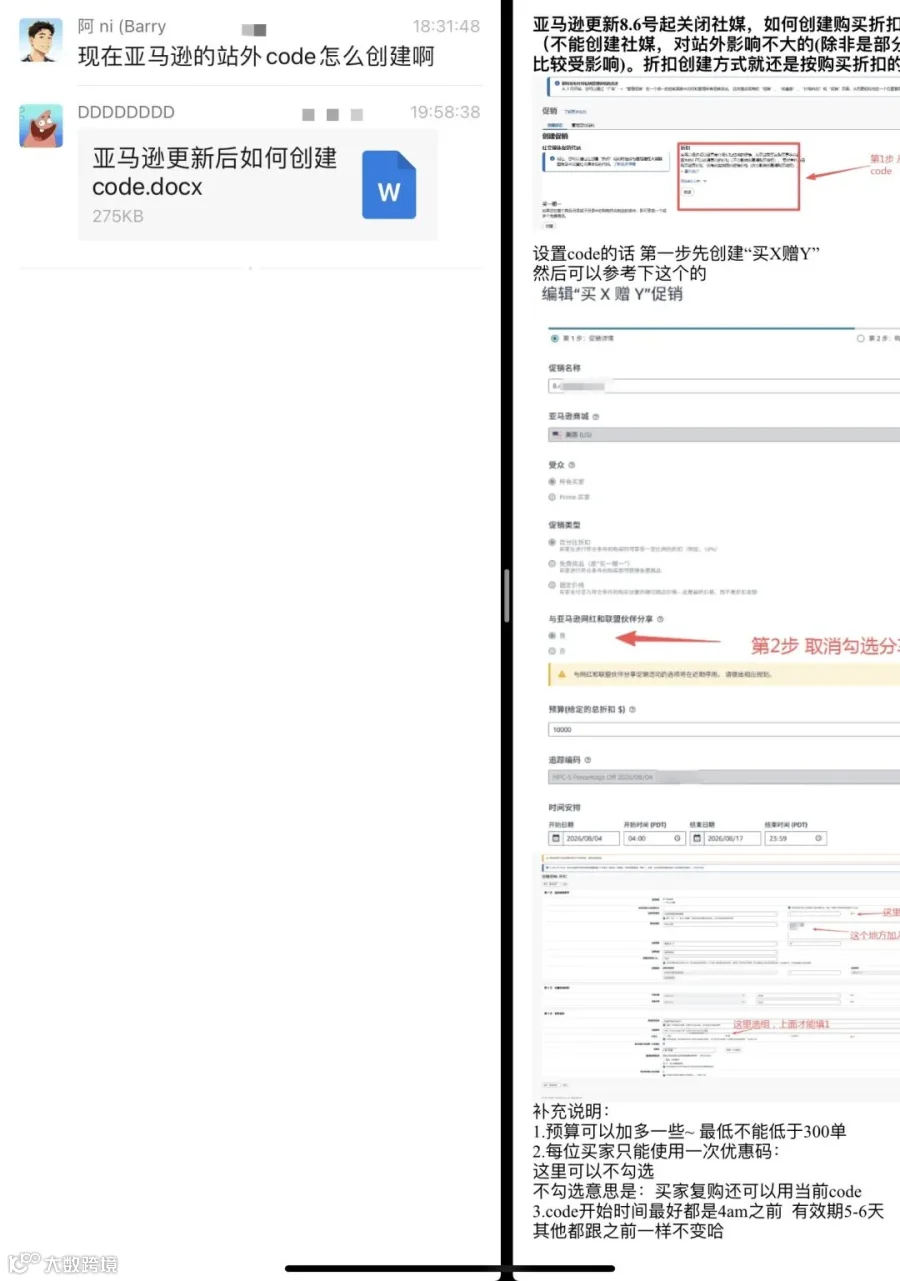Image resolution: width=900 pixels, height=1281 pixels.
Task: Open the 亚马逊更新后如何创建code.docx attachment name
Action: pyautogui.click(x=215, y=172)
